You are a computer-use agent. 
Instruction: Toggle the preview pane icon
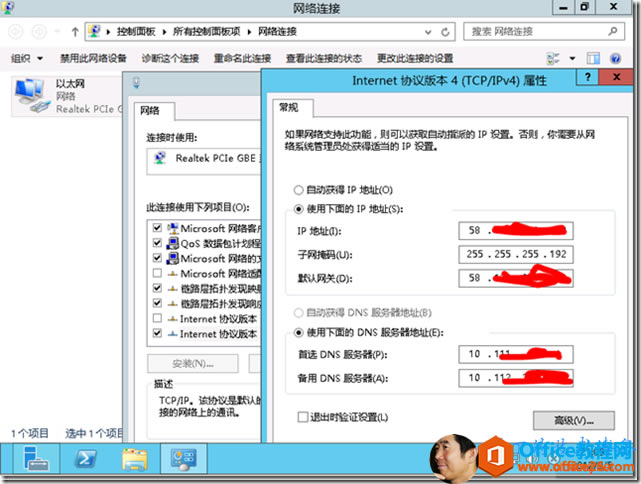593,58
